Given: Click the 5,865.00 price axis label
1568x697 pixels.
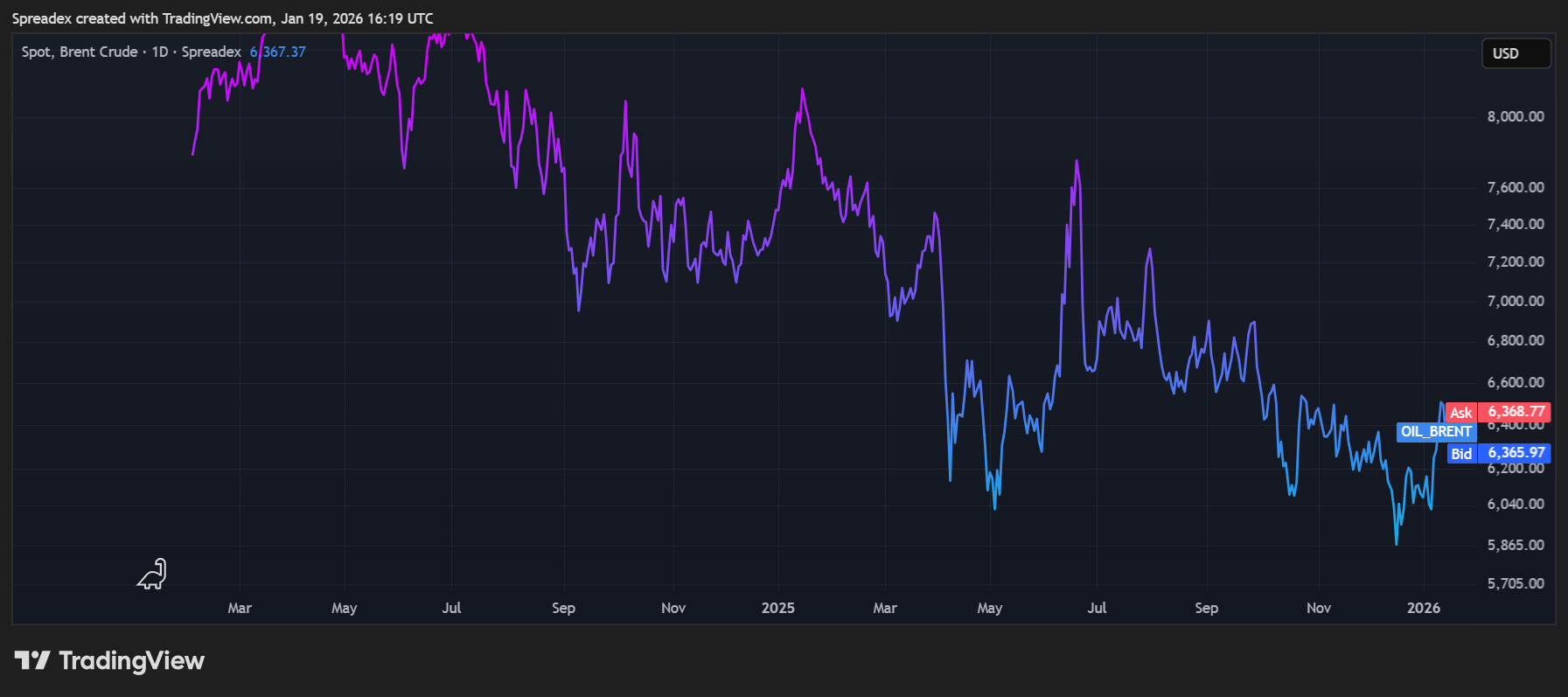Looking at the screenshot, I should click(1516, 545).
